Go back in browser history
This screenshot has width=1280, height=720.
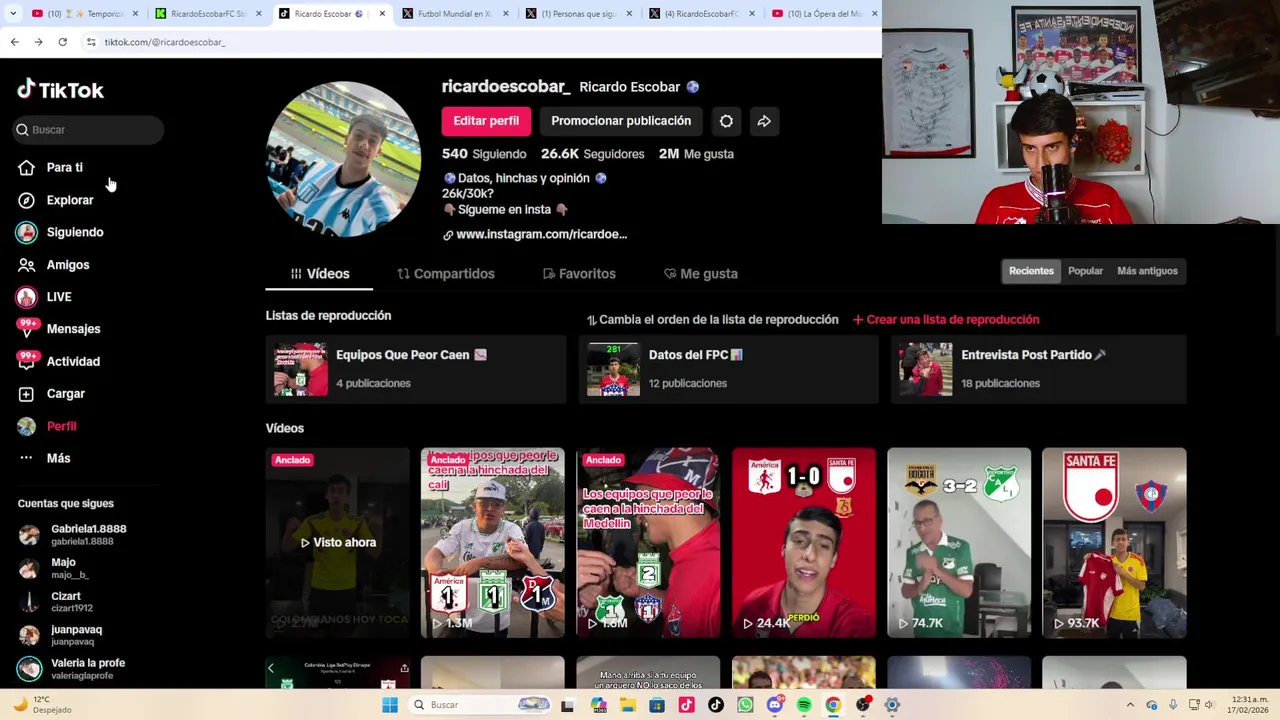click(14, 42)
